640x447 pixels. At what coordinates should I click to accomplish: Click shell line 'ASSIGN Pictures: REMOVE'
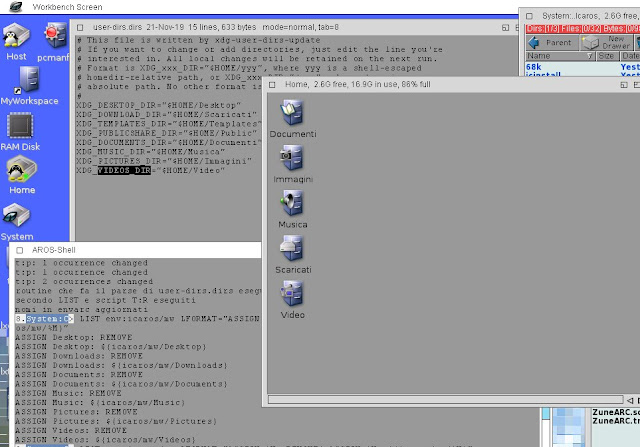tap(76, 411)
